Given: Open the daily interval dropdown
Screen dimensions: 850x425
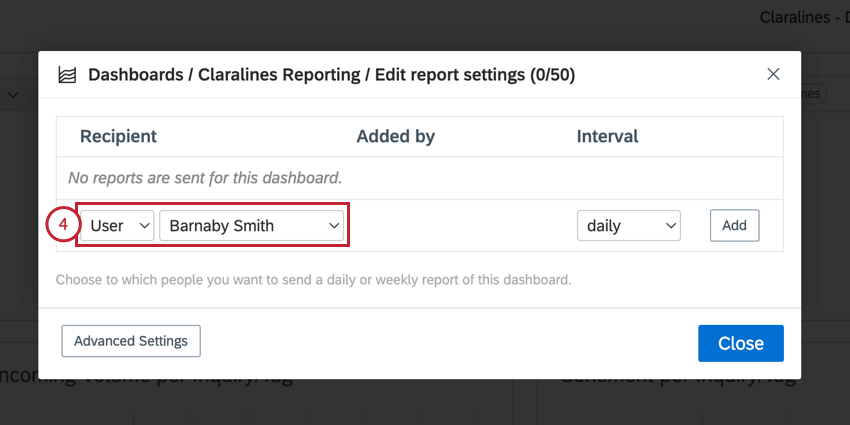Looking at the screenshot, I should [628, 226].
